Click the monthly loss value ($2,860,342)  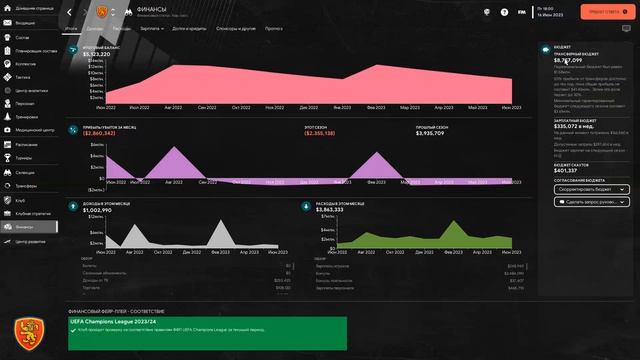pos(99,133)
